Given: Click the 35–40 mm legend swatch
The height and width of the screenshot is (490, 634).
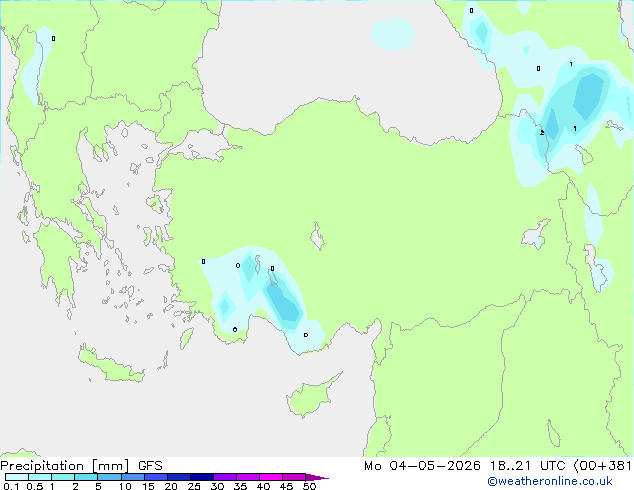Looking at the screenshot, I should coord(248,477).
